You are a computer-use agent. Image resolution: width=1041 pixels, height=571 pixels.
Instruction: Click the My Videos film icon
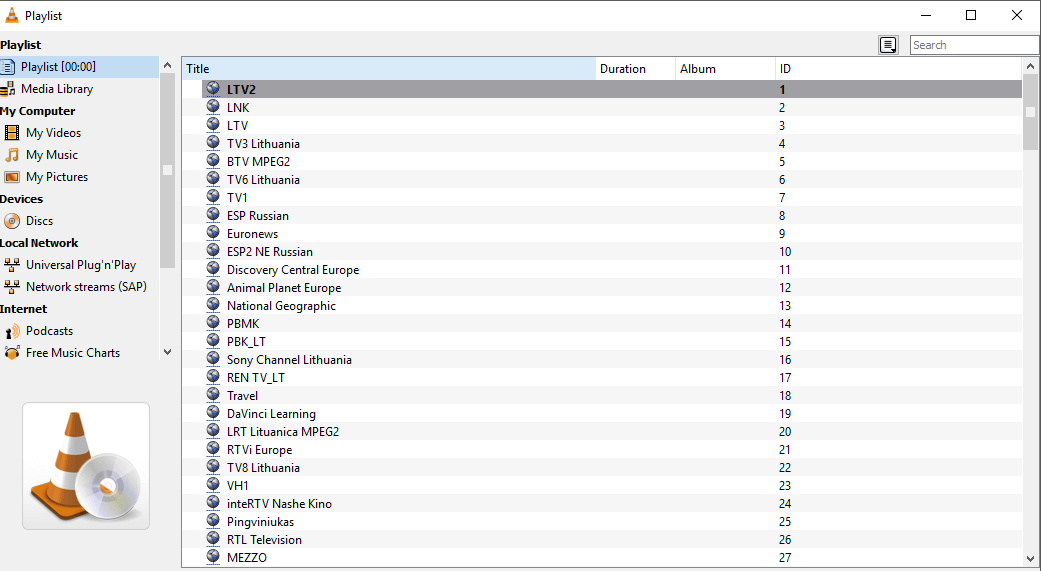[12, 133]
